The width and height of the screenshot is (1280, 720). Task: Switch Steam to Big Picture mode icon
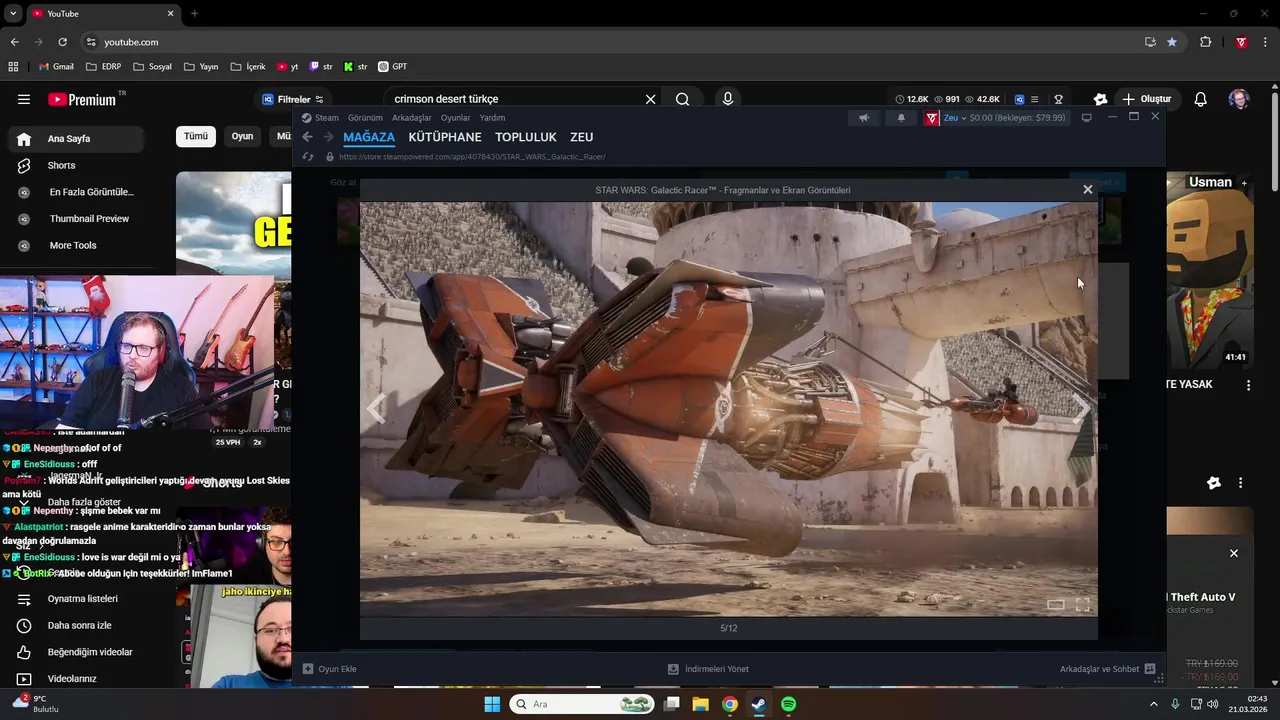tap(1087, 118)
